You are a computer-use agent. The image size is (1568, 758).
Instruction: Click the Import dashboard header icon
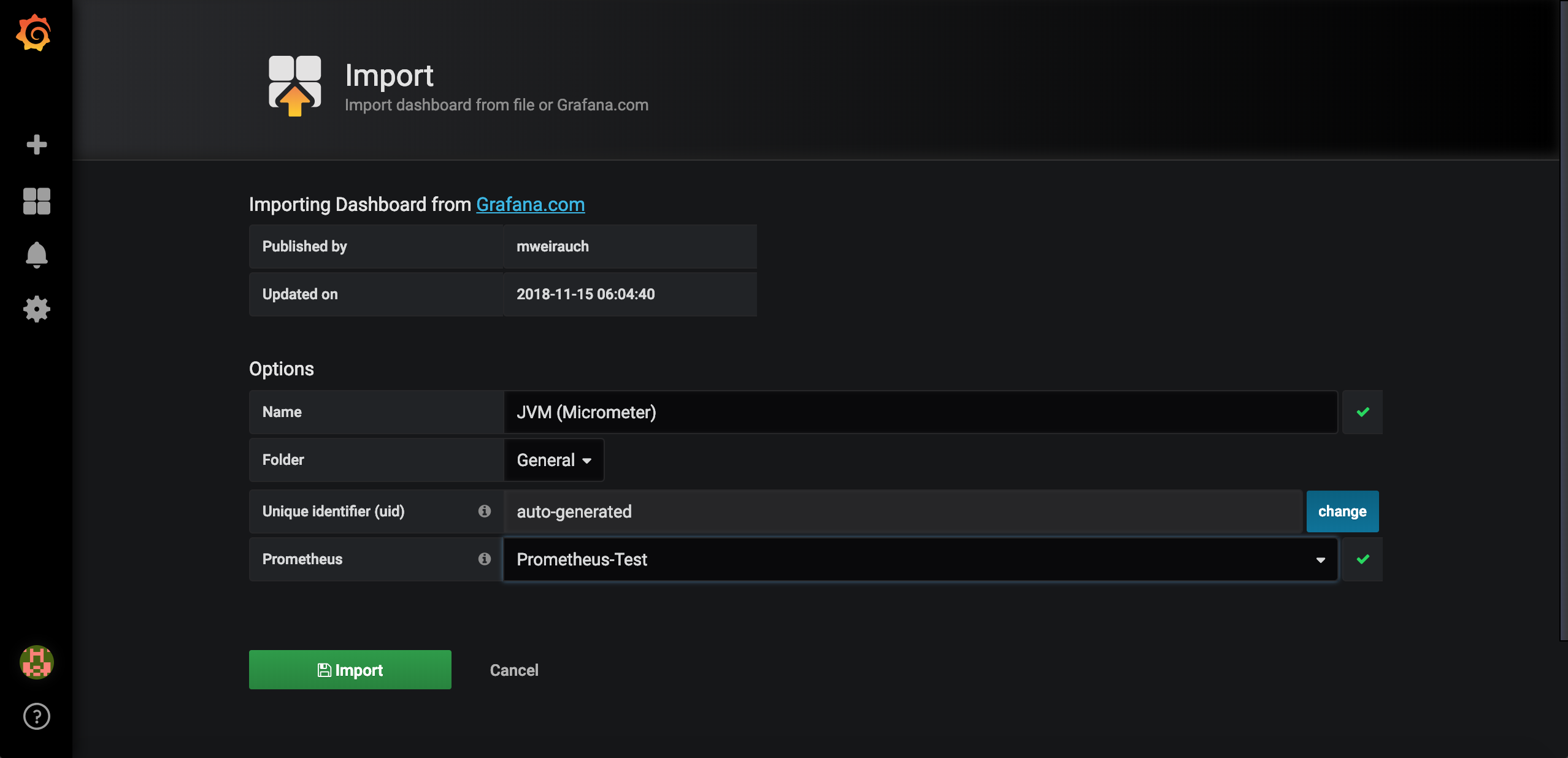295,85
